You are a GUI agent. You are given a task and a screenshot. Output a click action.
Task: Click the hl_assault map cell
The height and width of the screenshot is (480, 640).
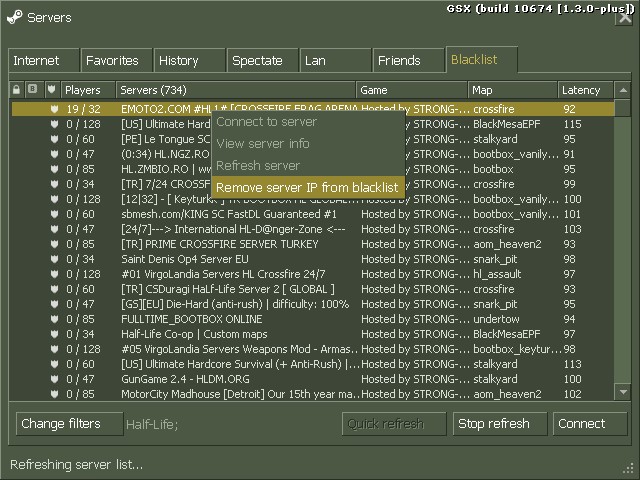coord(497,274)
